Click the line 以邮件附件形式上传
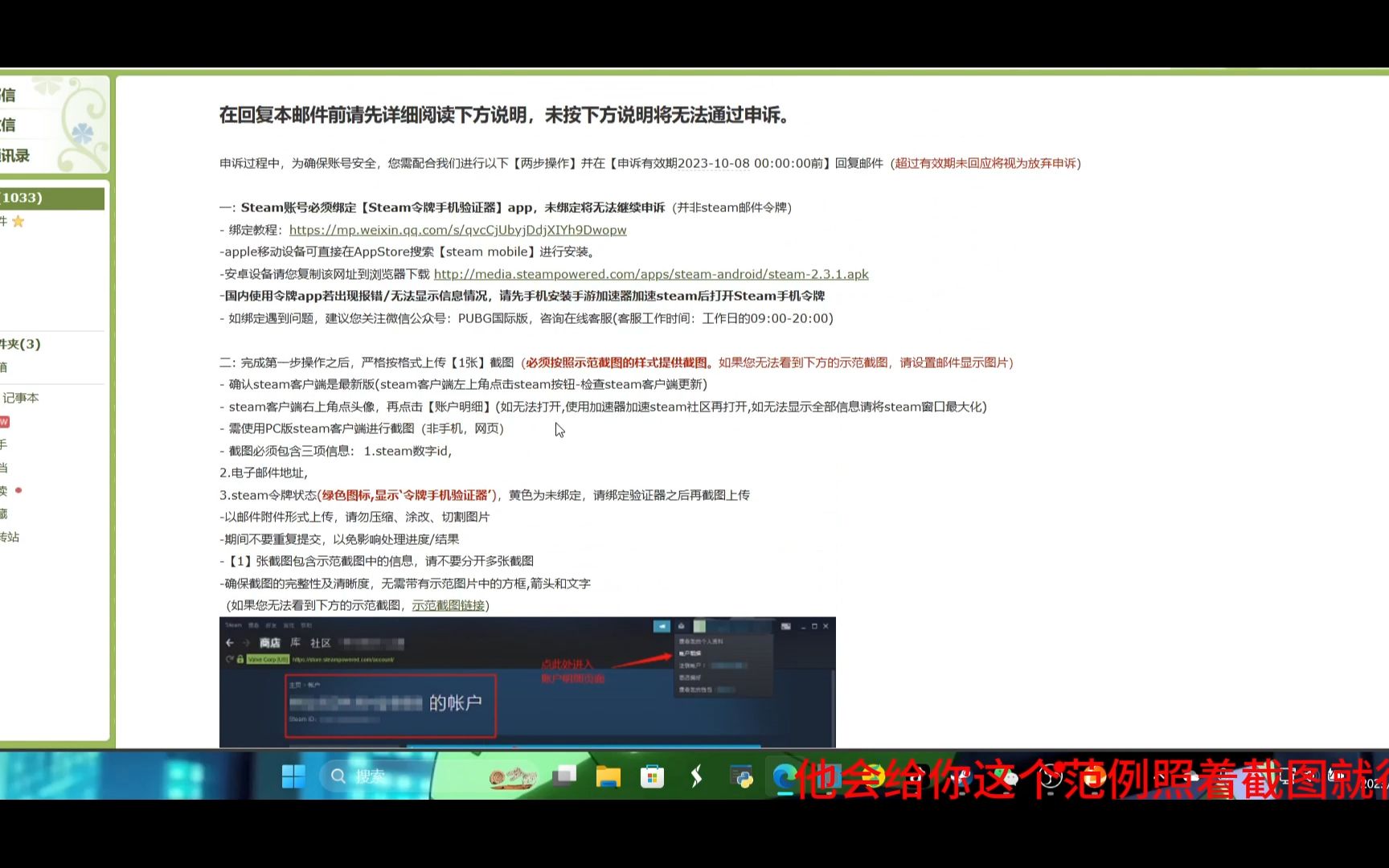The width and height of the screenshot is (1389, 868). point(354,517)
